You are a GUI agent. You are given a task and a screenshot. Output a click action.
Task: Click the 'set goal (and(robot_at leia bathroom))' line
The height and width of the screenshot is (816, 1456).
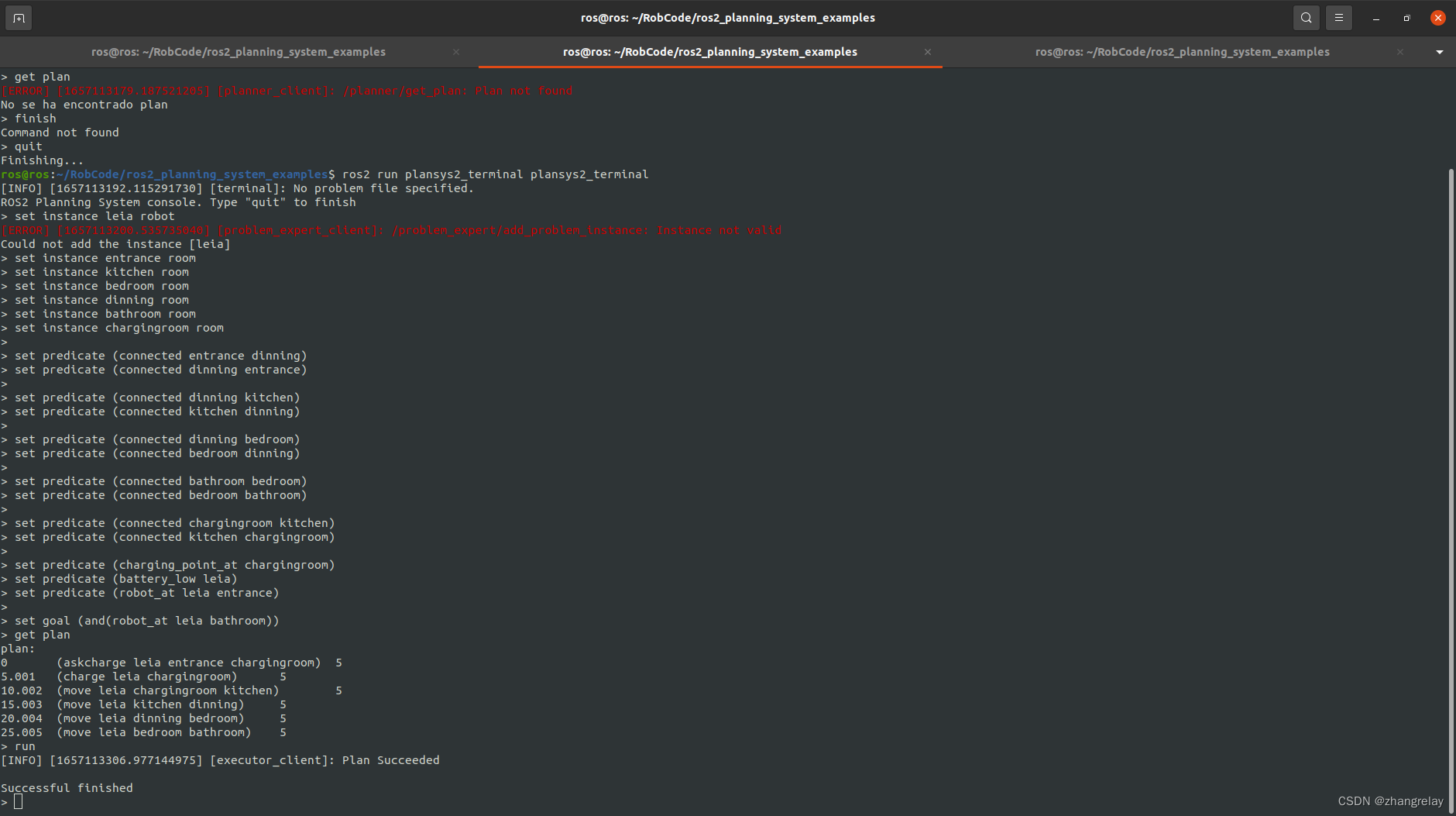pos(144,620)
